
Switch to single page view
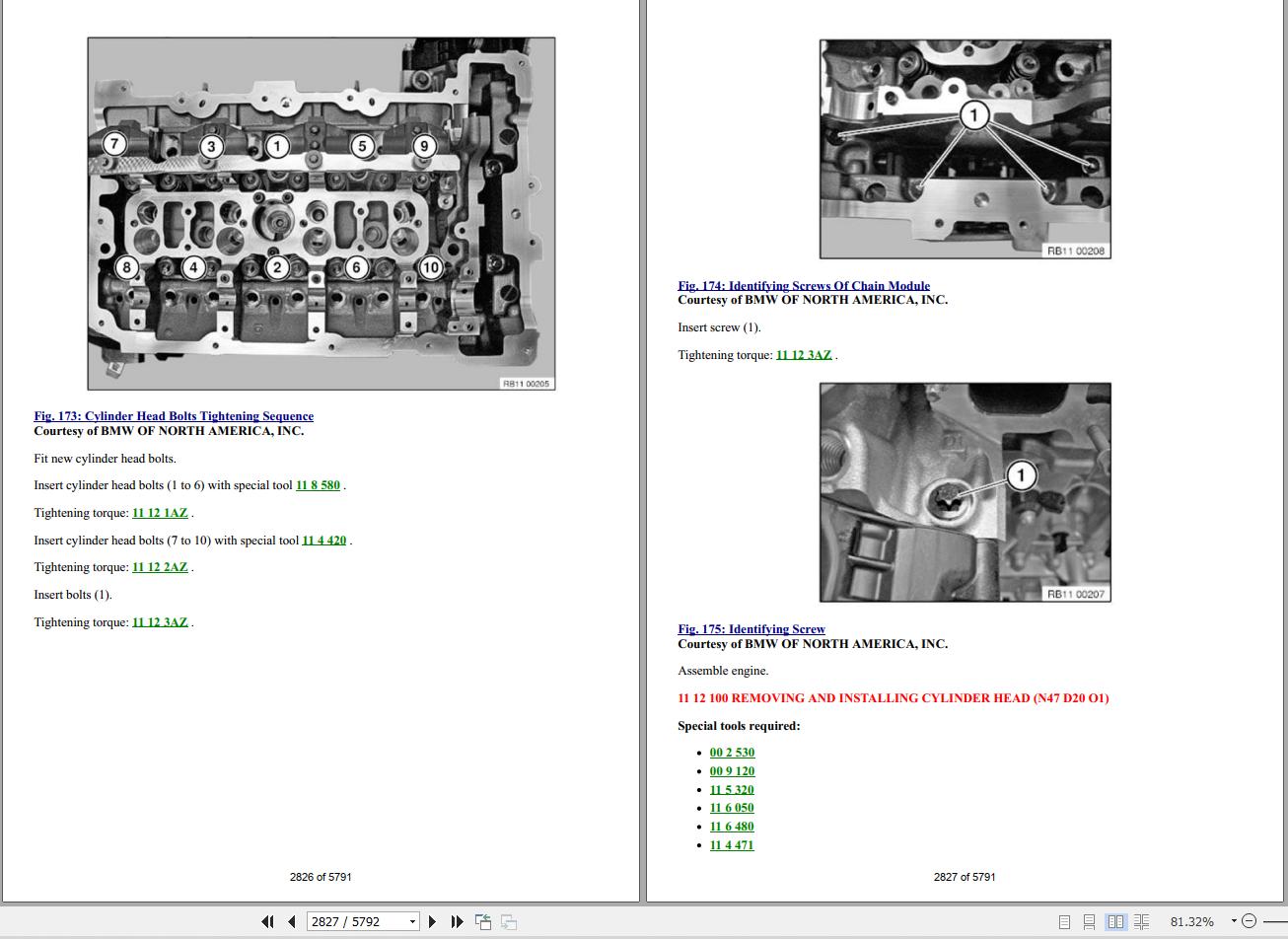pyautogui.click(x=1064, y=922)
